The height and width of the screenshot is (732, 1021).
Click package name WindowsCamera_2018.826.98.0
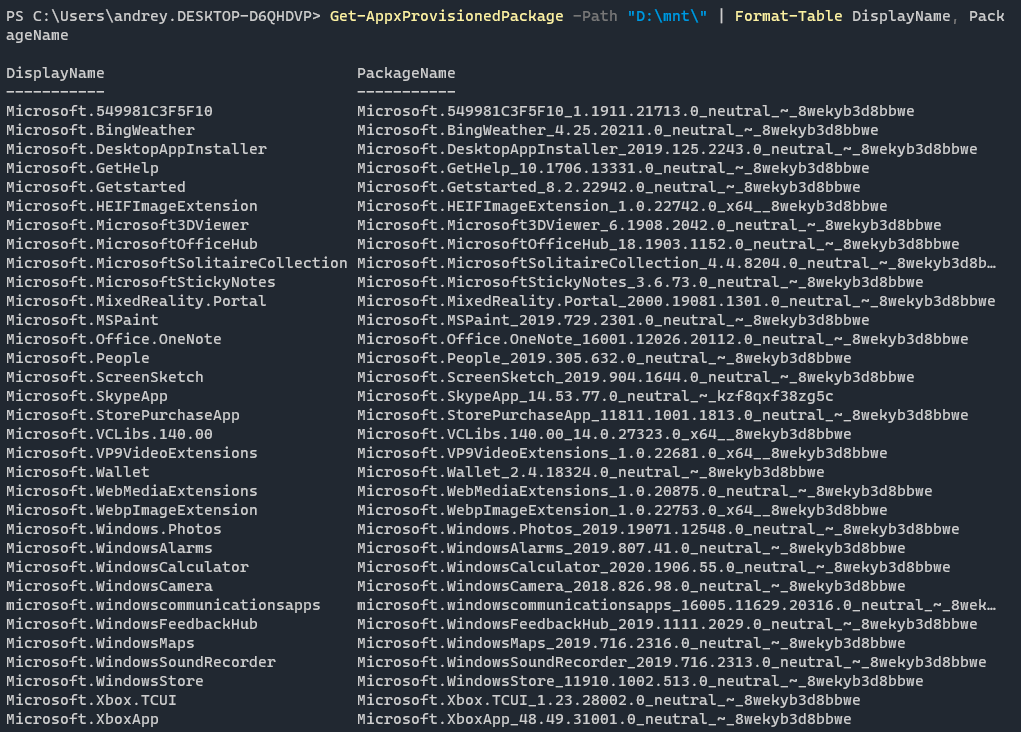(x=631, y=586)
